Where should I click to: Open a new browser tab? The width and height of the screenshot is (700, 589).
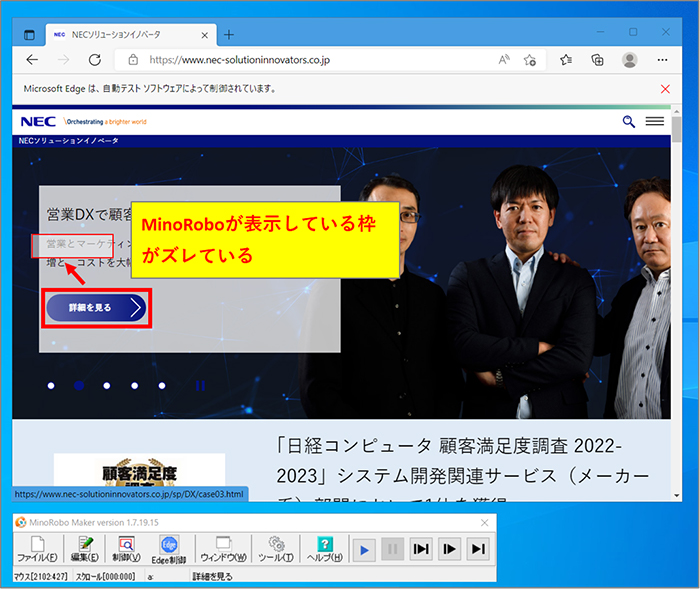[x=229, y=34]
